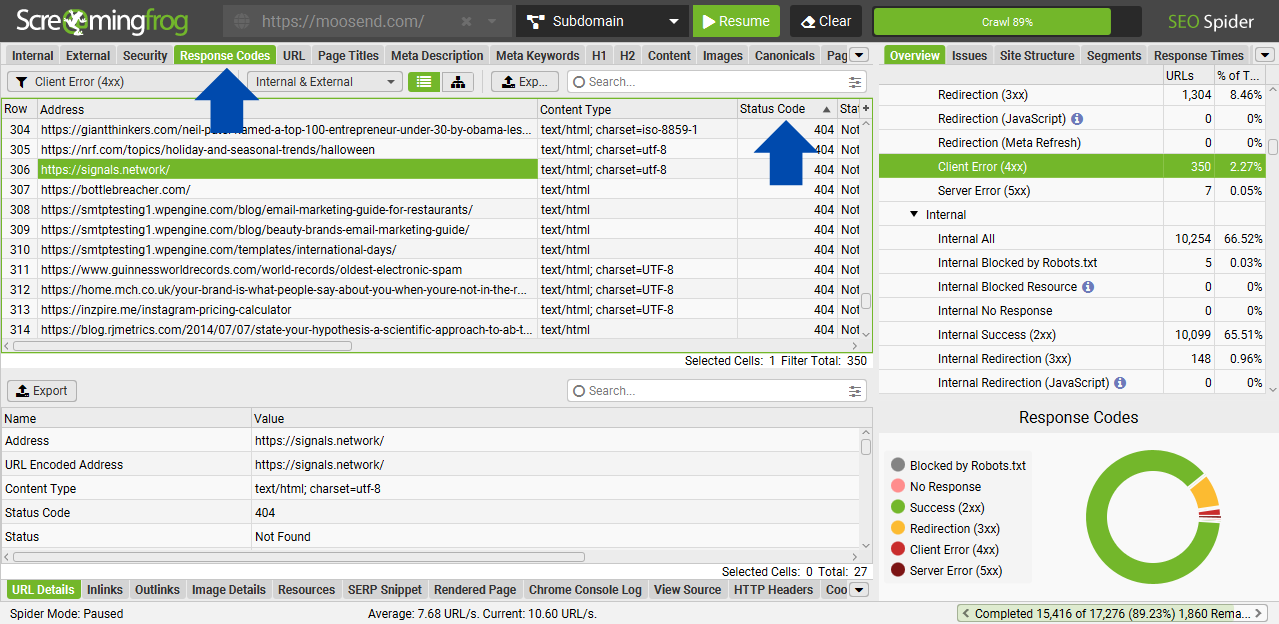1279x624 pixels.
Task: Open the Outlinks bottom tab
Action: pos(158,590)
